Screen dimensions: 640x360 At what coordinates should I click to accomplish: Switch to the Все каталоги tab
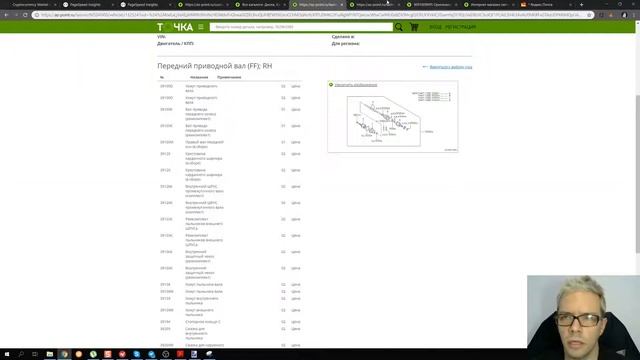tap(260, 4)
